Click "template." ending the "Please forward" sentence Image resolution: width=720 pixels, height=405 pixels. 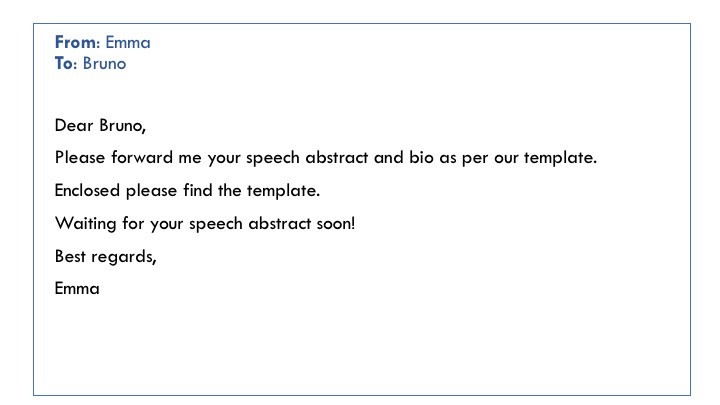point(561,158)
